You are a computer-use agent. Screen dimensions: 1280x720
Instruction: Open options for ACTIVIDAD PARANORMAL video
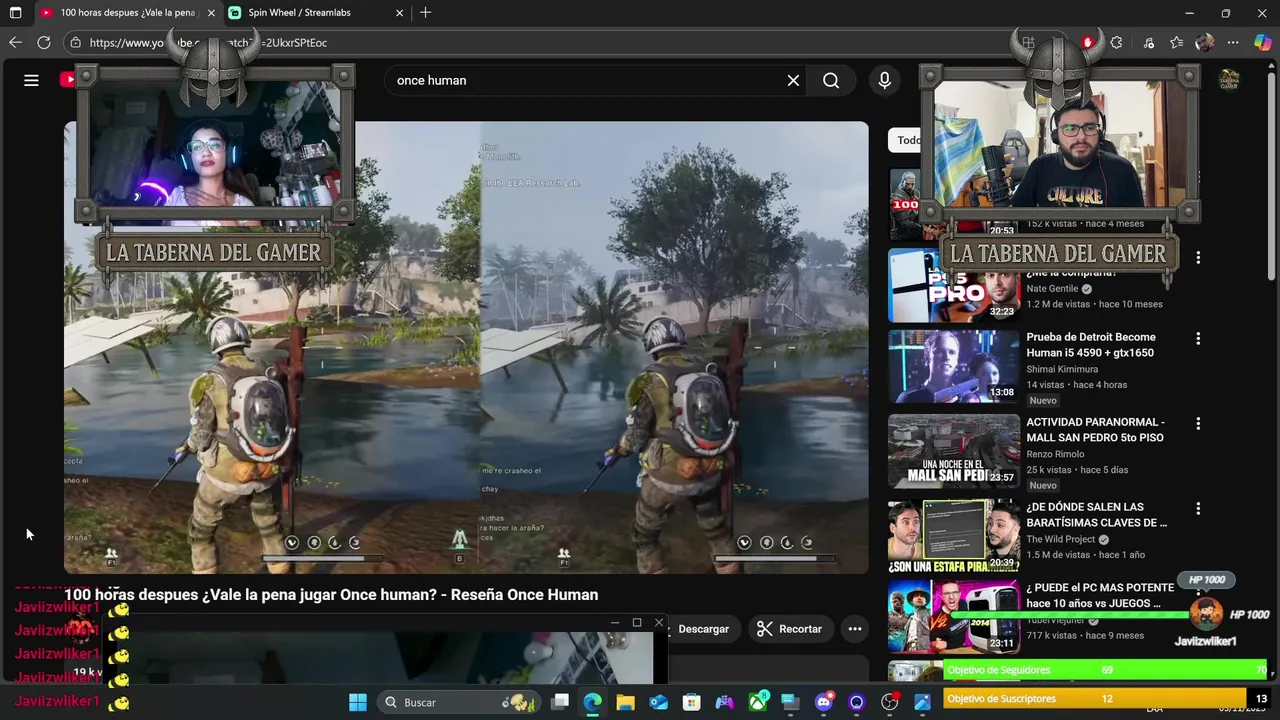point(1198,424)
